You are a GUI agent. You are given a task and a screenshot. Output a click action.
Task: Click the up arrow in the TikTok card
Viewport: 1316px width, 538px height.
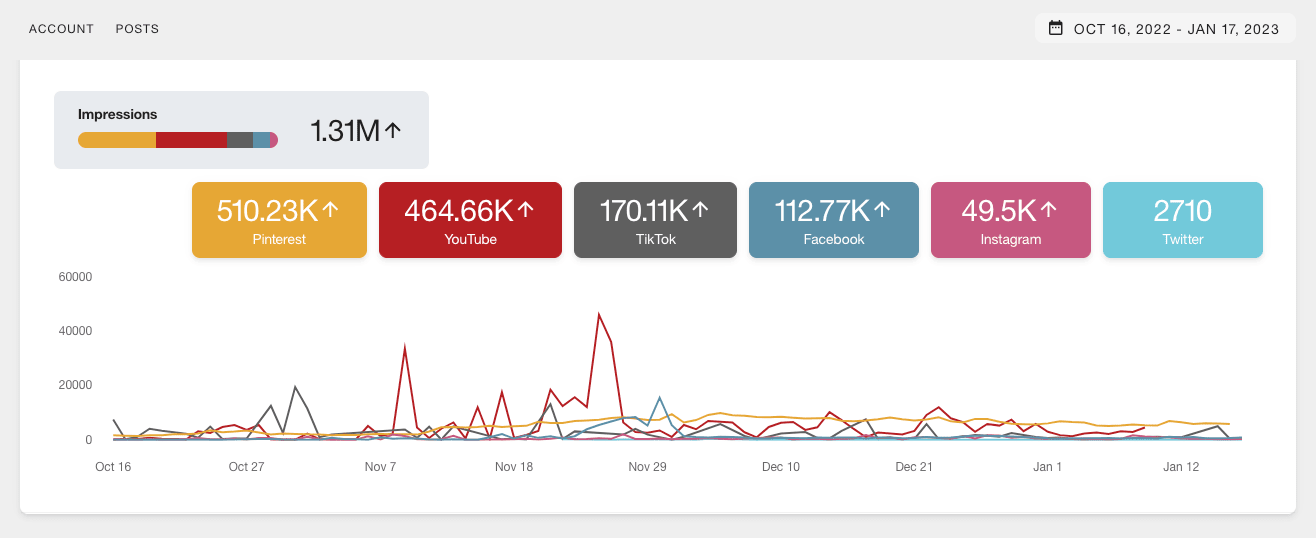(x=701, y=210)
